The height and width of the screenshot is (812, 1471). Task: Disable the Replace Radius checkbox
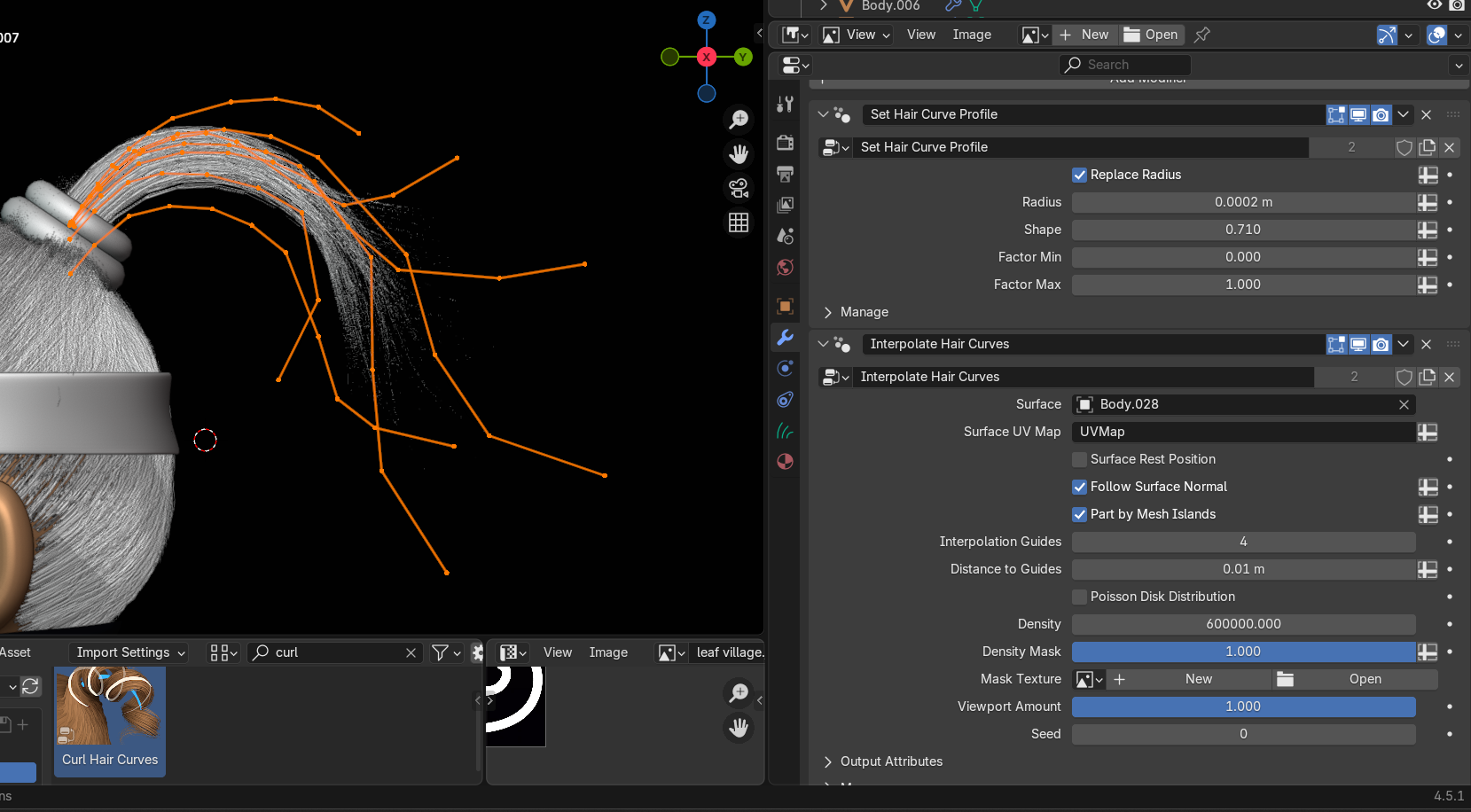pyautogui.click(x=1079, y=175)
